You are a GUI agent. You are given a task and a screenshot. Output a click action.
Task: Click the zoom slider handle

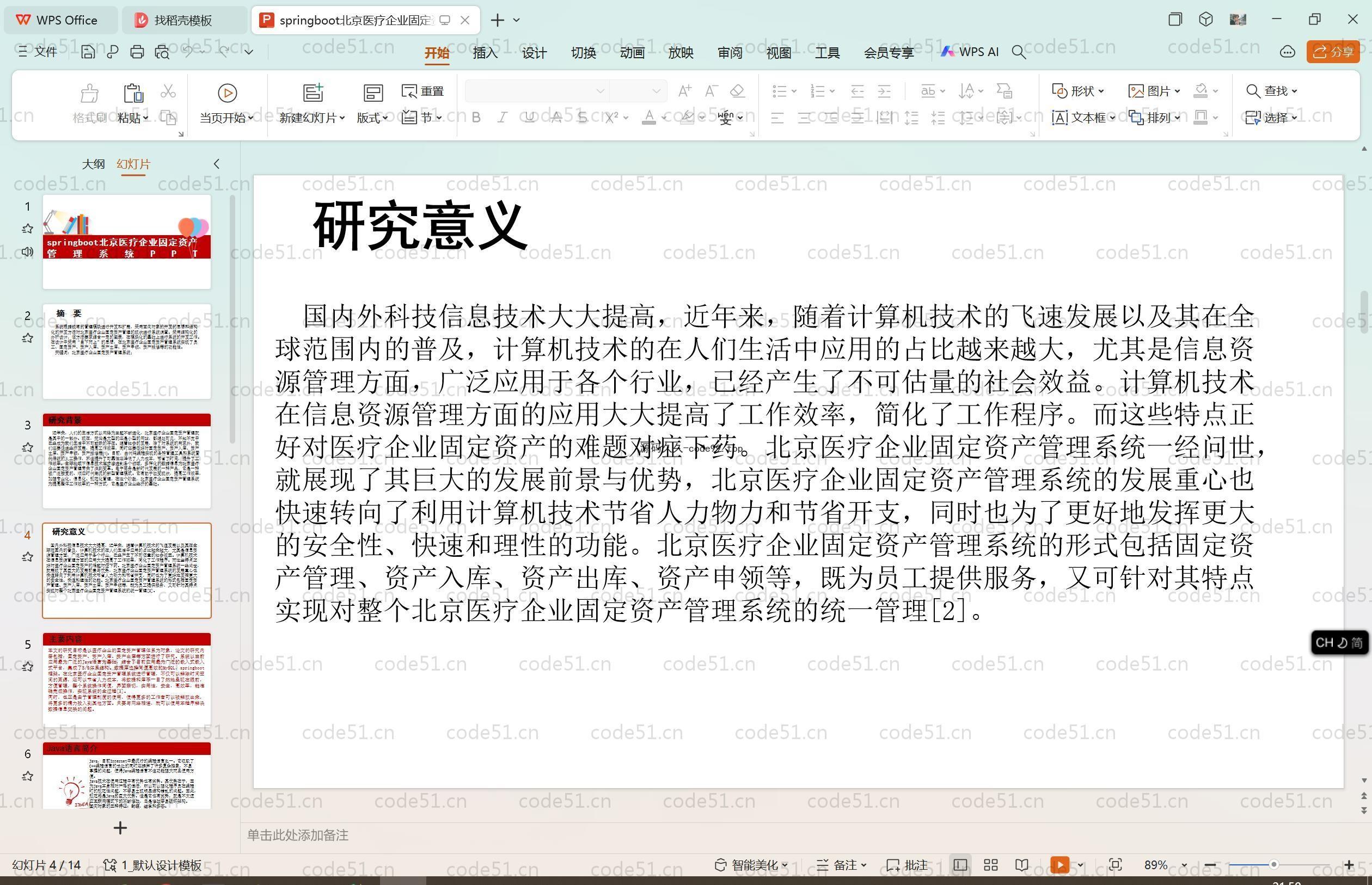(1273, 865)
